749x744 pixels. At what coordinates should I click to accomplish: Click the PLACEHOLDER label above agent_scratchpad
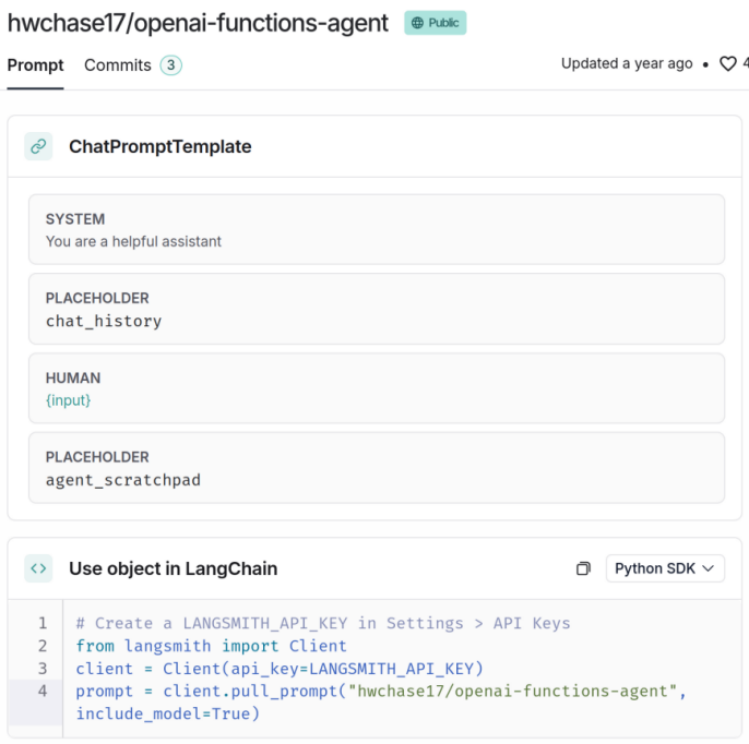pyautogui.click(x=97, y=457)
